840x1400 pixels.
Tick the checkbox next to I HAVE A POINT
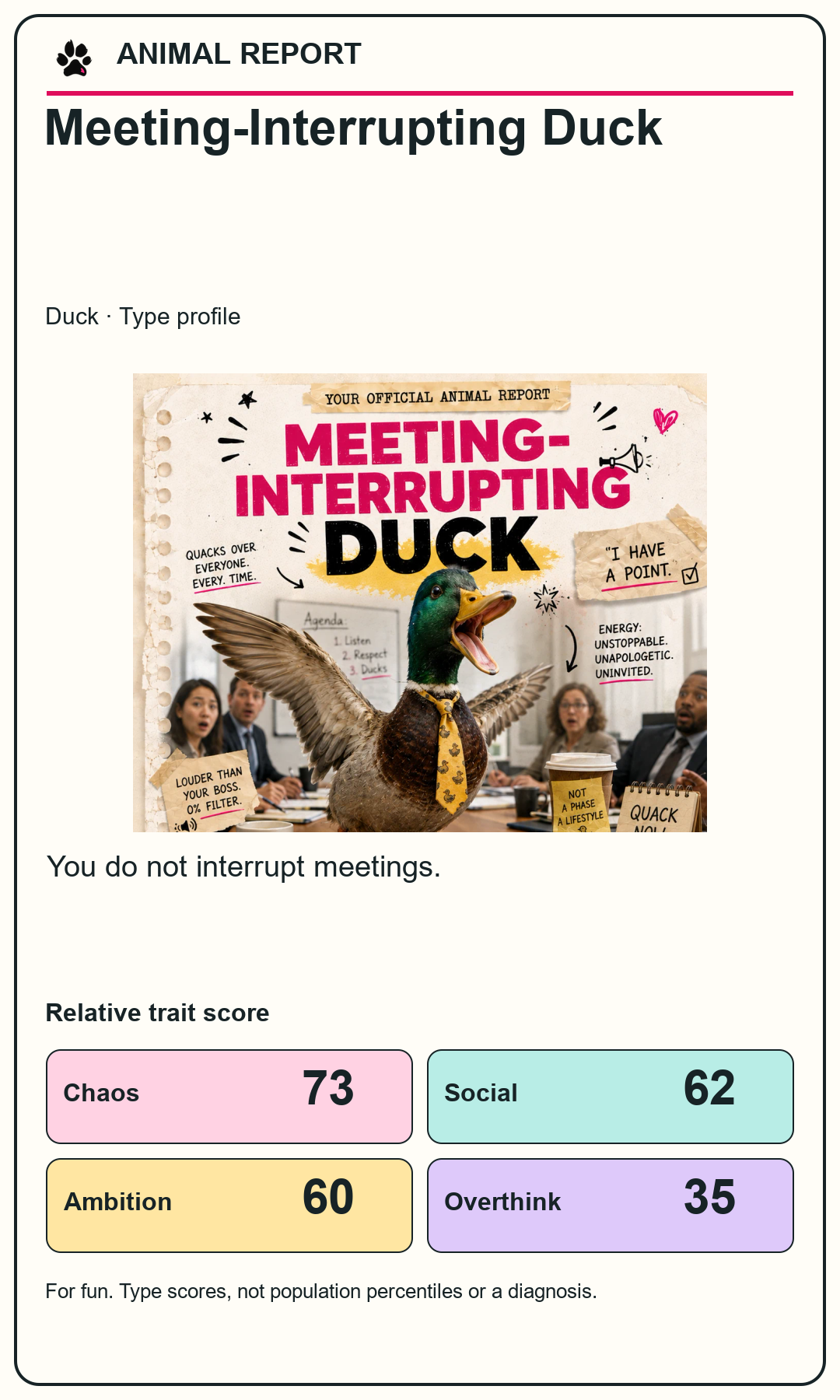pyautogui.click(x=690, y=576)
